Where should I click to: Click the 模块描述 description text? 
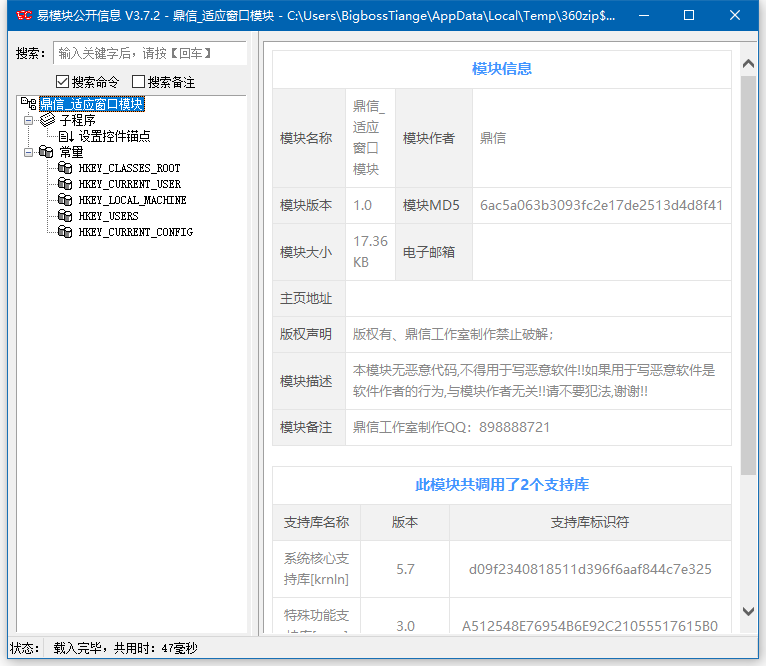[x=534, y=381]
